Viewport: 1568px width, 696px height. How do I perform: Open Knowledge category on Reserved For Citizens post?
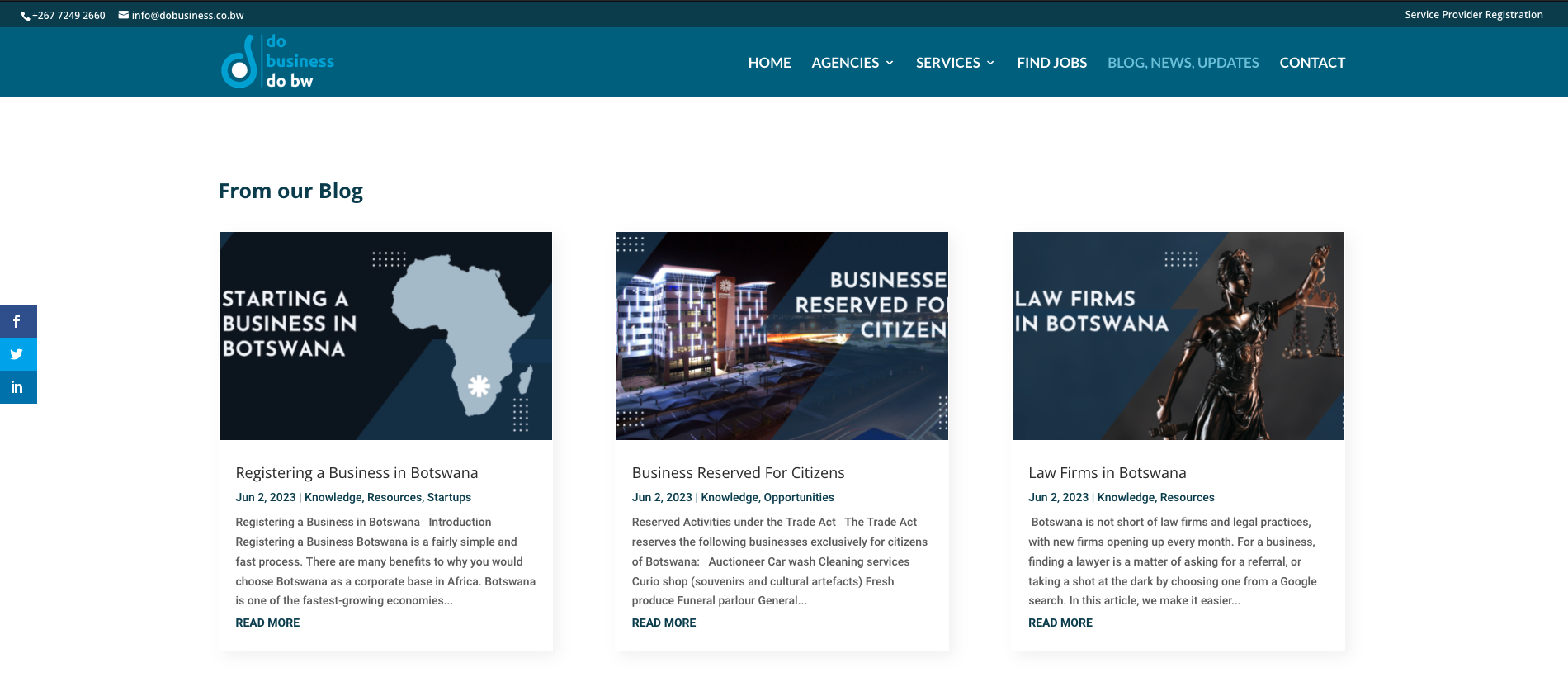point(729,497)
